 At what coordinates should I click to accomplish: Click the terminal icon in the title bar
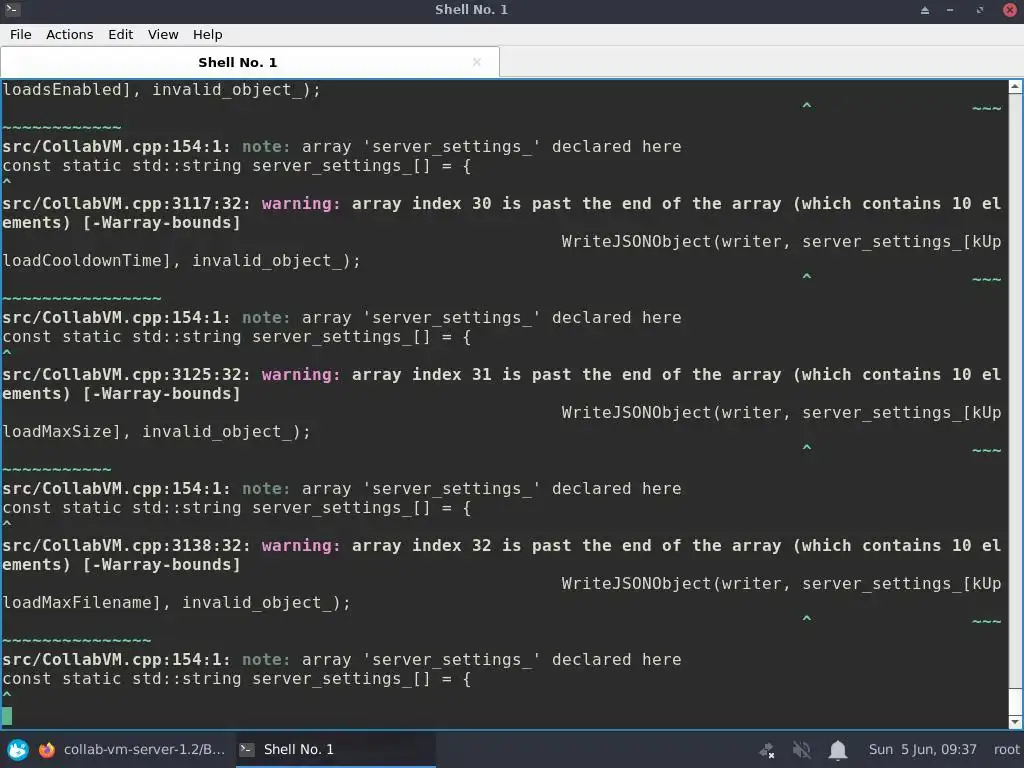click(12, 9)
